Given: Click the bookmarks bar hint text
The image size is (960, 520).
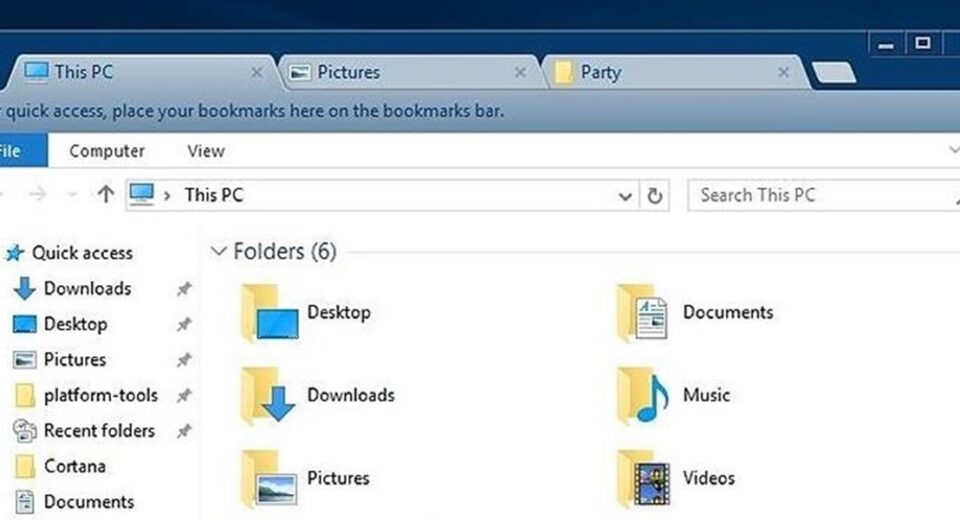Looking at the screenshot, I should 253,111.
